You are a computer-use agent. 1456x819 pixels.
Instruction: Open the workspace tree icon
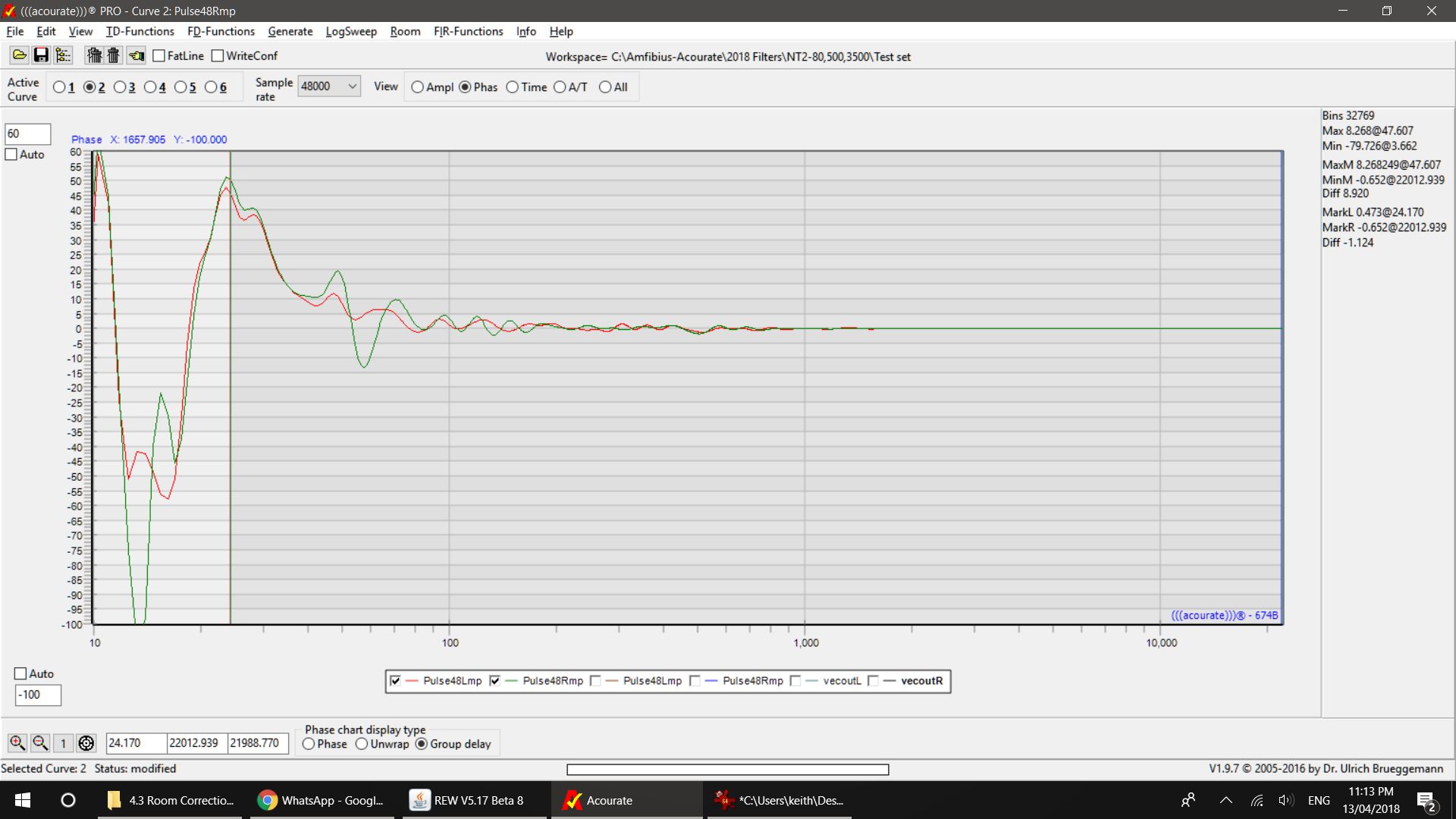pos(63,55)
